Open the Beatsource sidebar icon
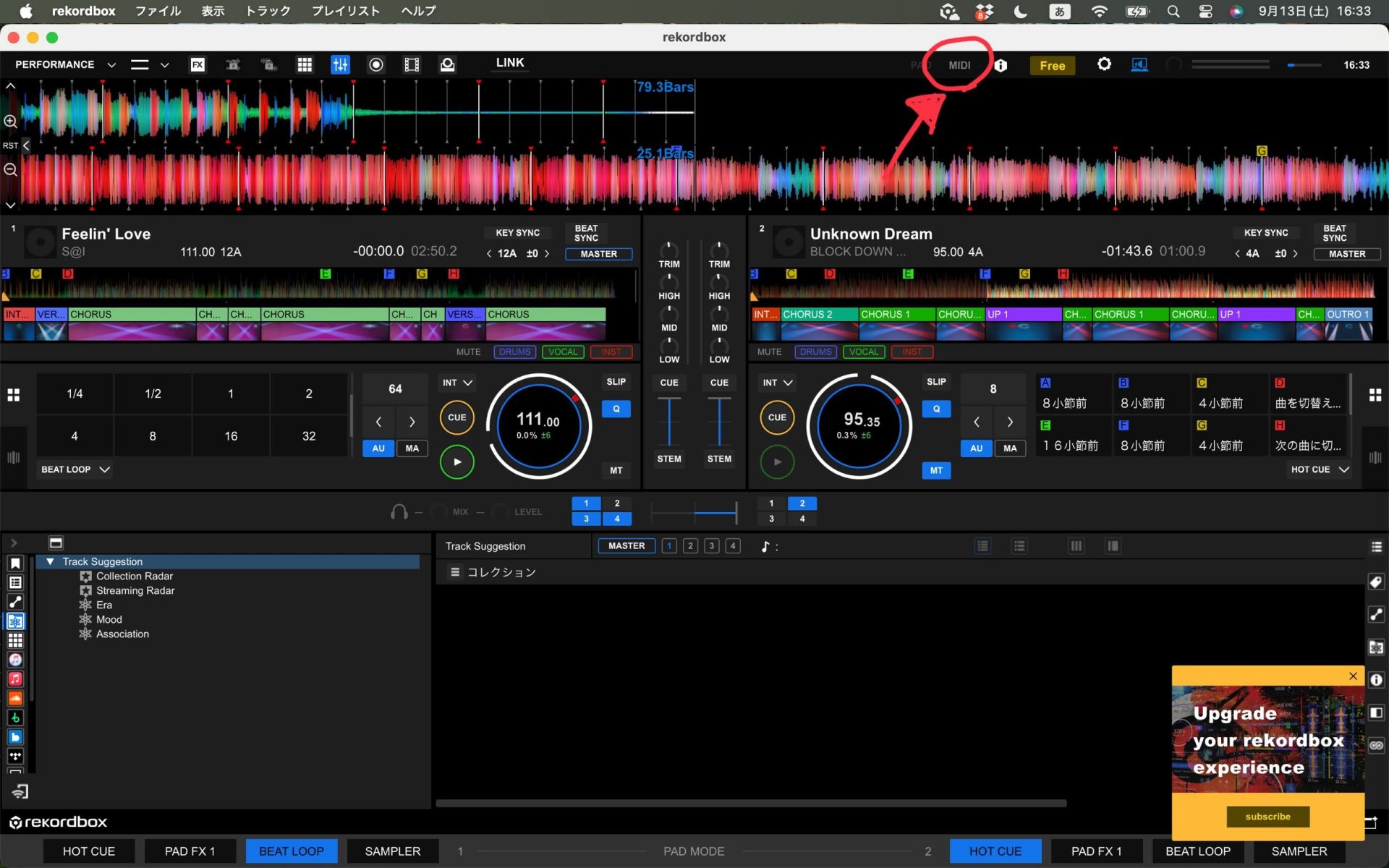This screenshot has height=868, width=1389. pyautogui.click(x=15, y=737)
